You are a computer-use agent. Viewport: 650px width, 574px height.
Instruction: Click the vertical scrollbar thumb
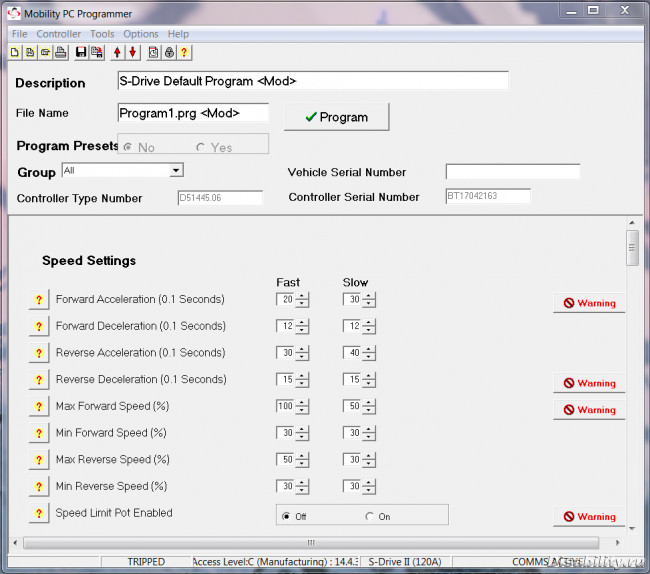pos(632,248)
